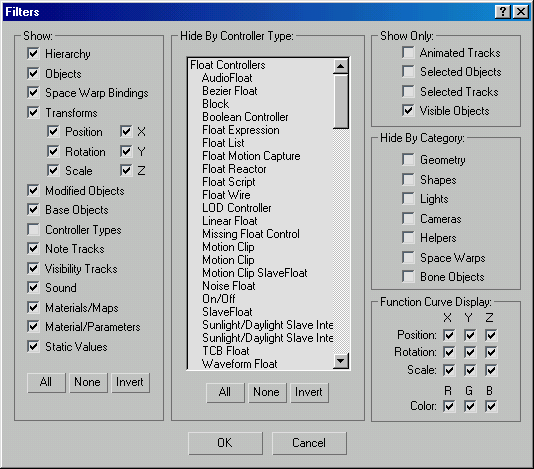Click the None button under controller list
This screenshot has height=469, width=534.
[x=267, y=392]
